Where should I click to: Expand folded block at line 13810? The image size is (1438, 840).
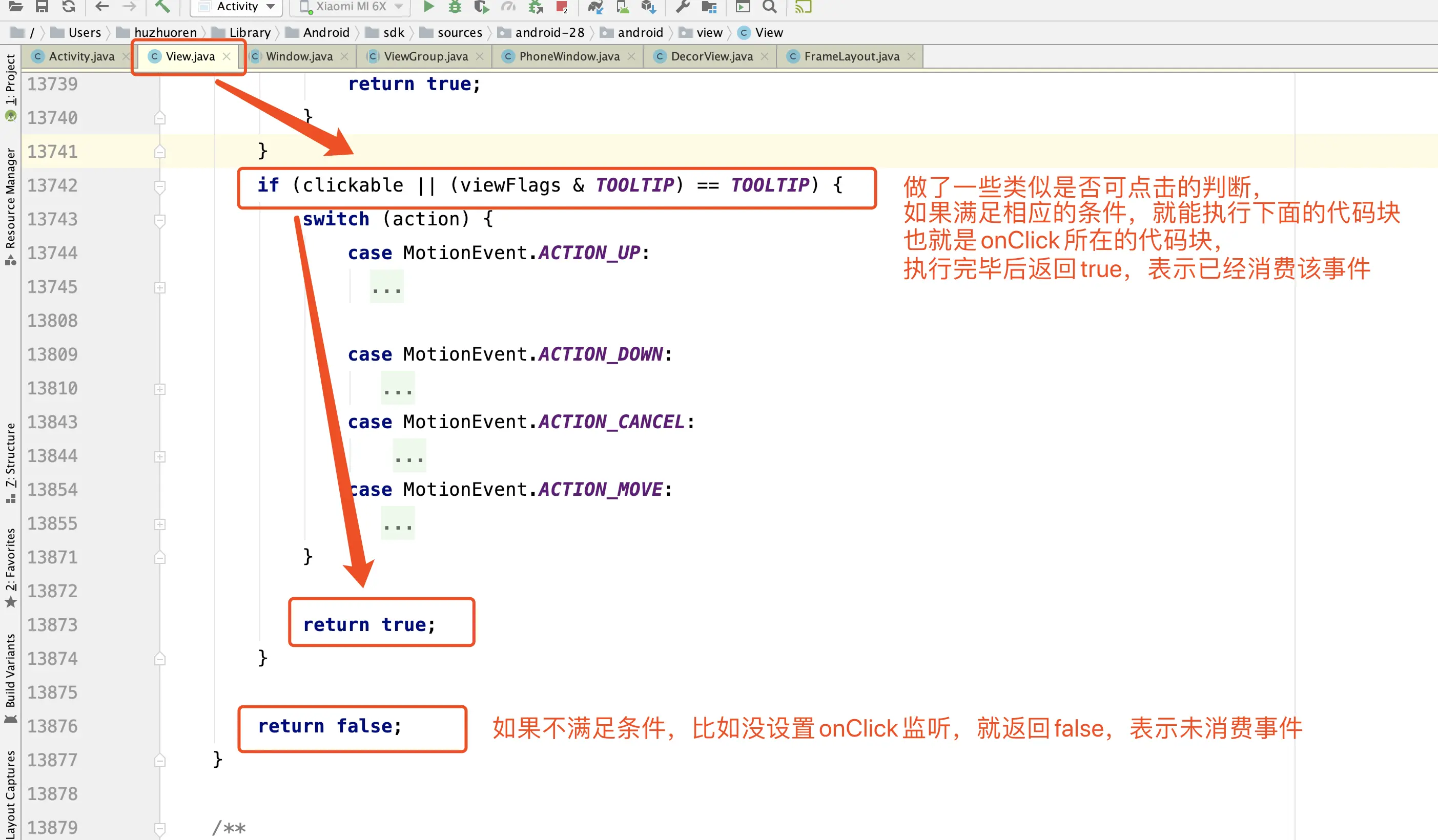coord(160,389)
